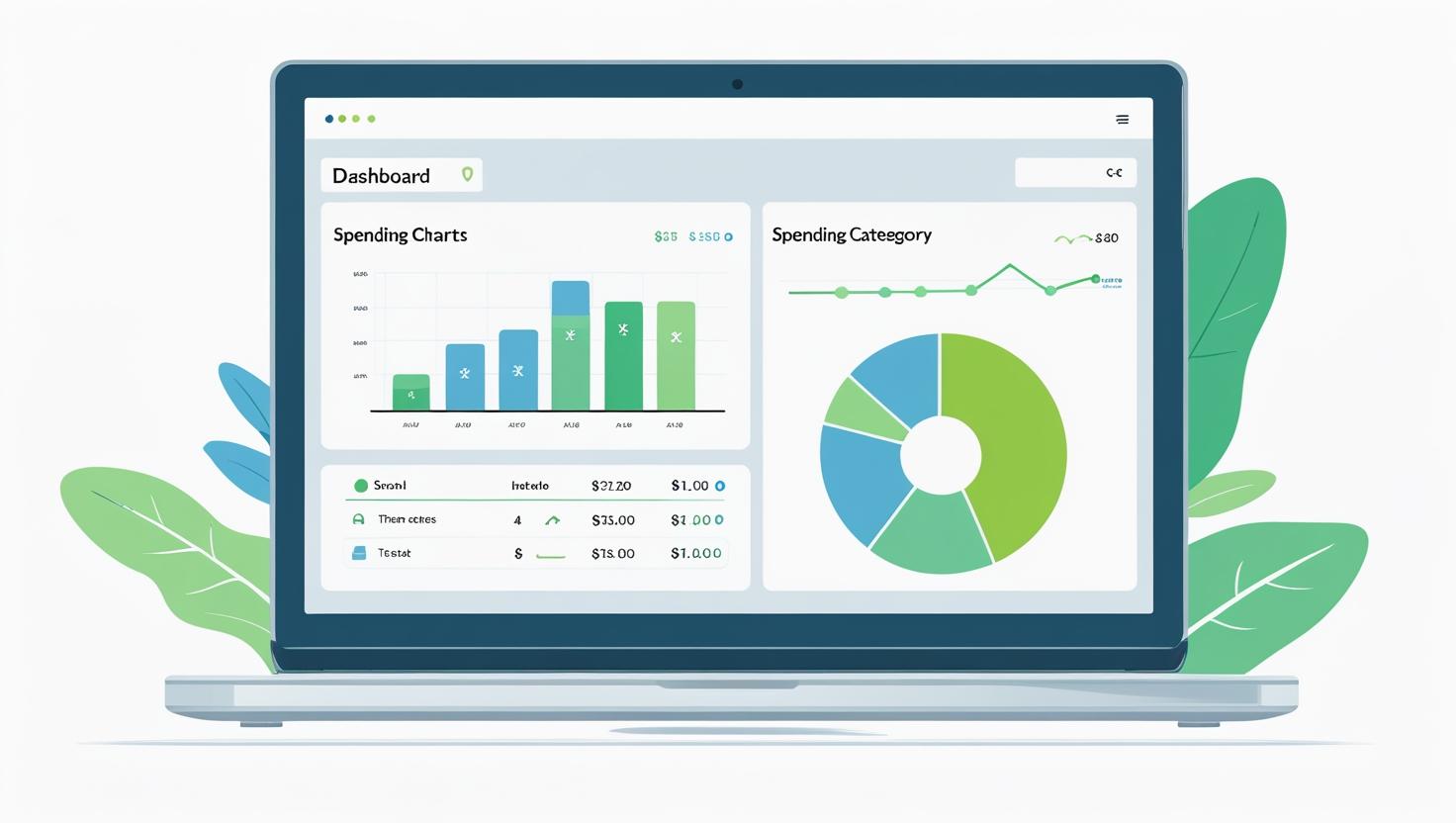Click the green car icon beside Them ceres
The width and height of the screenshot is (1456, 823).
(x=359, y=519)
